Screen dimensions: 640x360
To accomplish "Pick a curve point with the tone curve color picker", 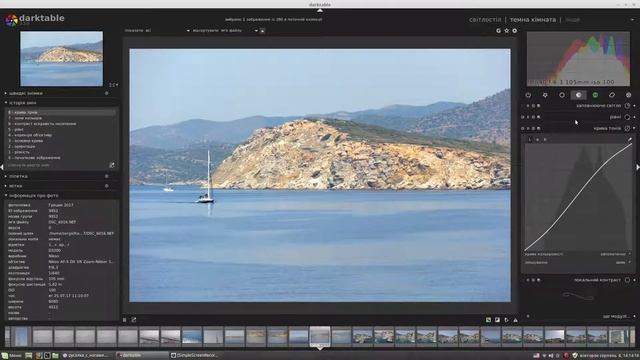I will [630, 140].
